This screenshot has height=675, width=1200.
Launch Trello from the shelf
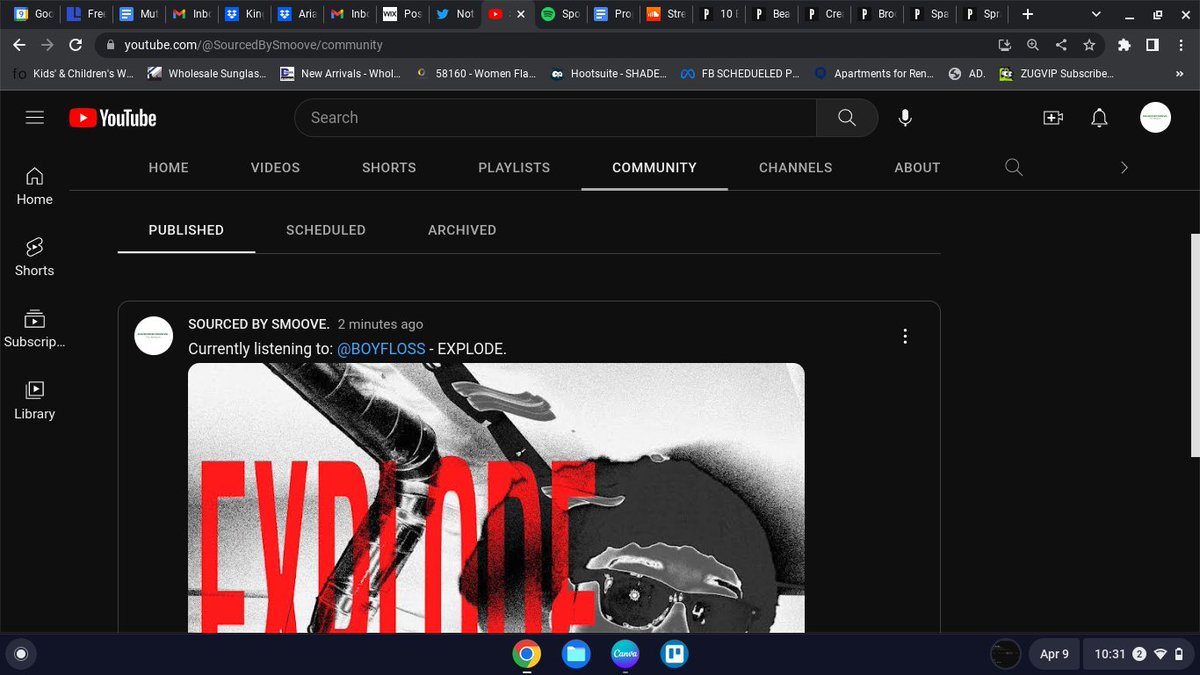pos(674,654)
